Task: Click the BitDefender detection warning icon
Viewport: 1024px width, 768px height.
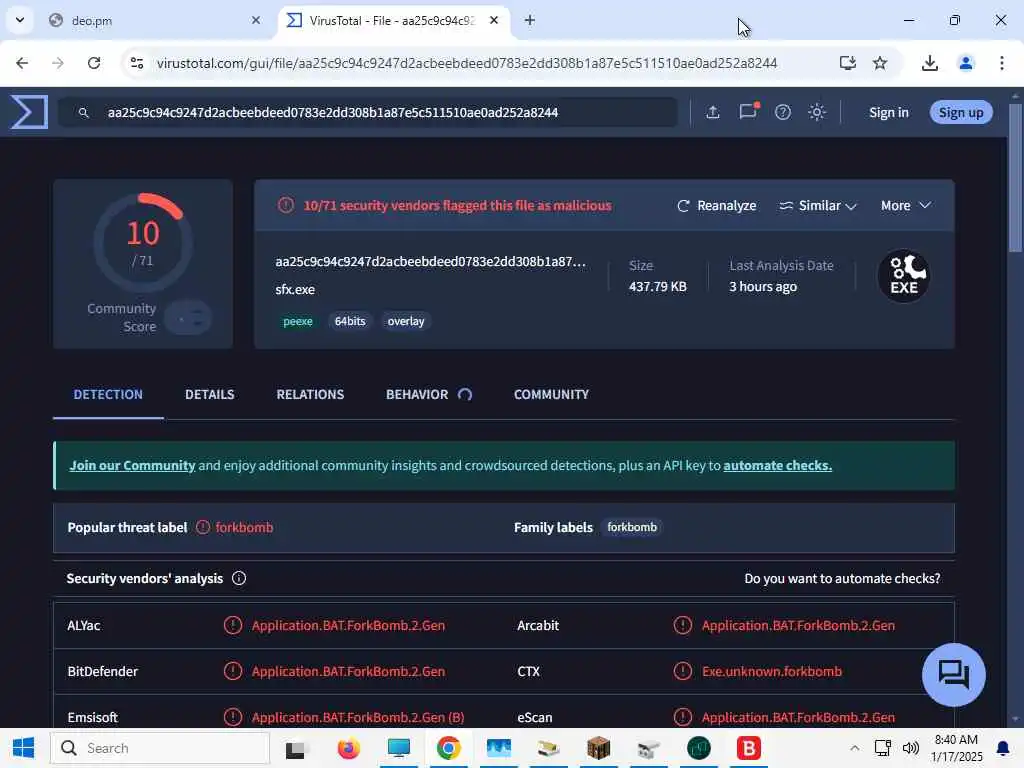Action: 232,671
